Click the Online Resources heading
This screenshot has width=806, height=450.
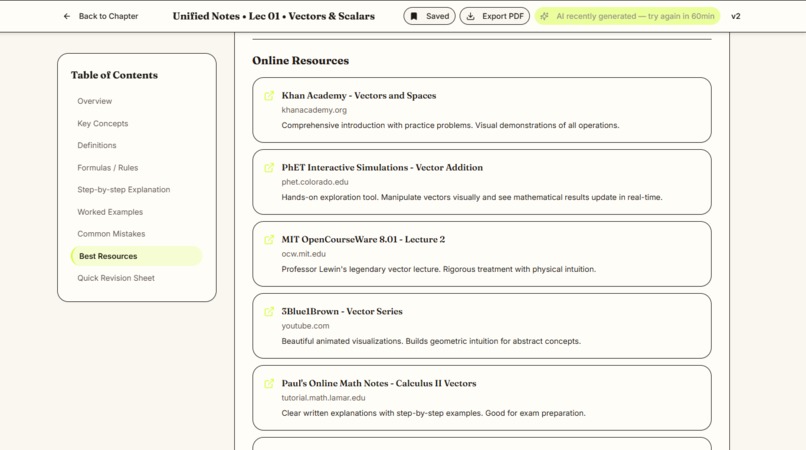click(x=300, y=61)
